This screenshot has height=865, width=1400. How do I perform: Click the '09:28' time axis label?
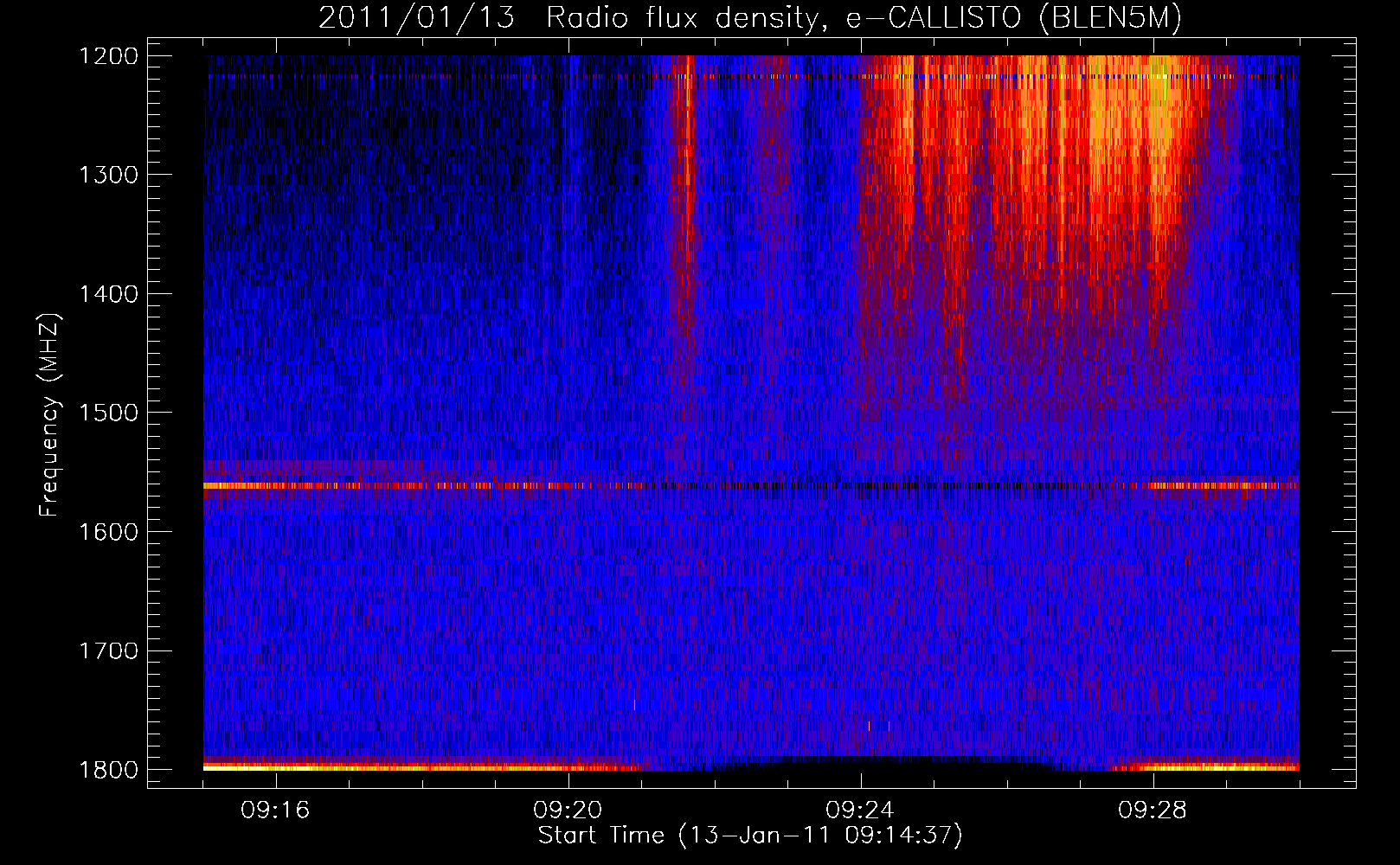[1153, 811]
